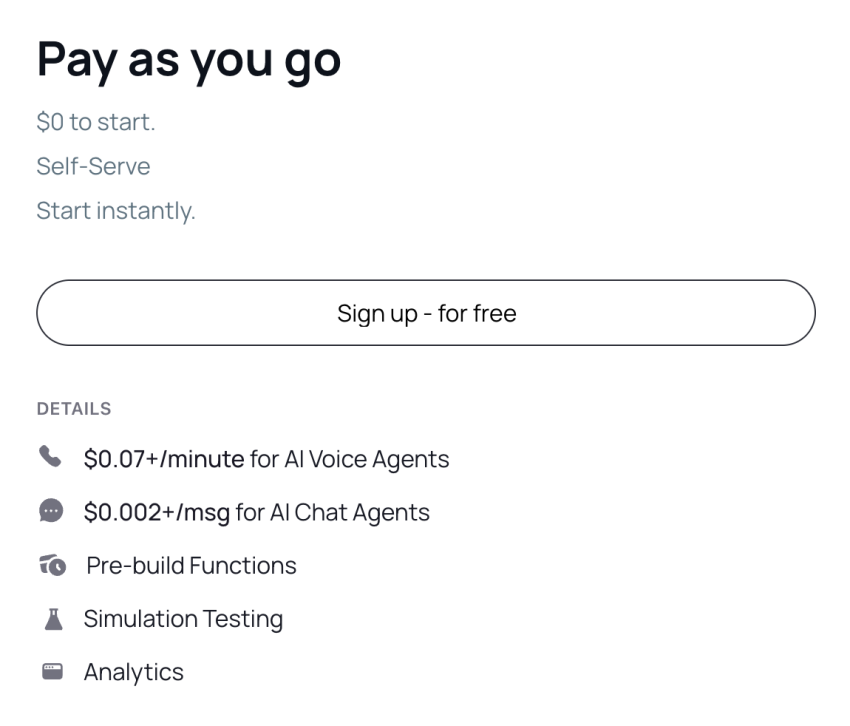Screen dimensions: 850x726
Task: Click the AI Voice Agents detail row
Action: tap(265, 459)
